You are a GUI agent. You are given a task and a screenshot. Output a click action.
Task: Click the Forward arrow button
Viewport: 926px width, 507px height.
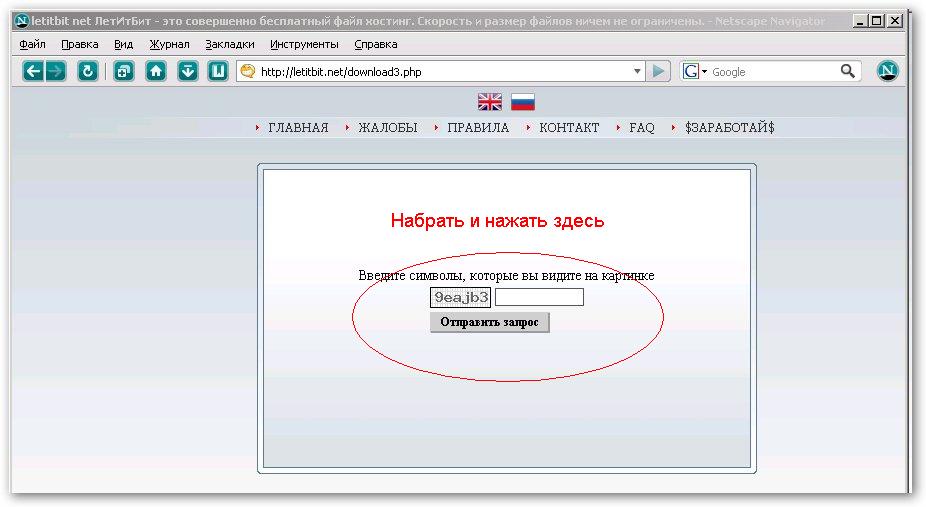(56, 71)
